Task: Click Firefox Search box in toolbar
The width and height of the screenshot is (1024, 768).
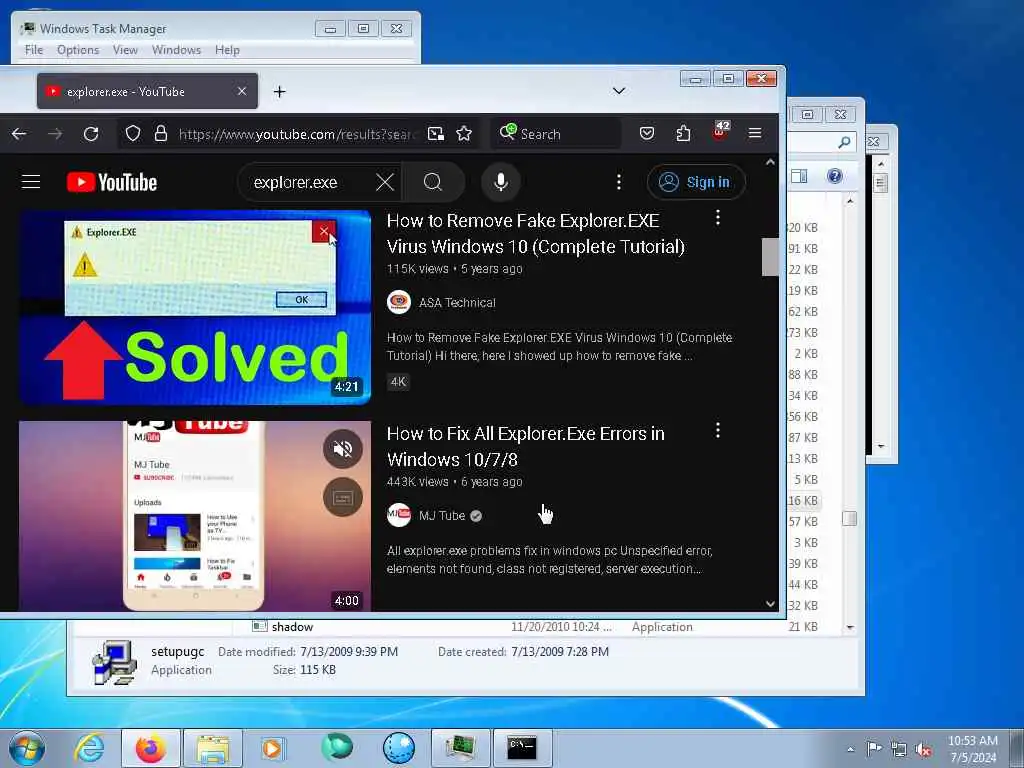Action: tap(555, 134)
